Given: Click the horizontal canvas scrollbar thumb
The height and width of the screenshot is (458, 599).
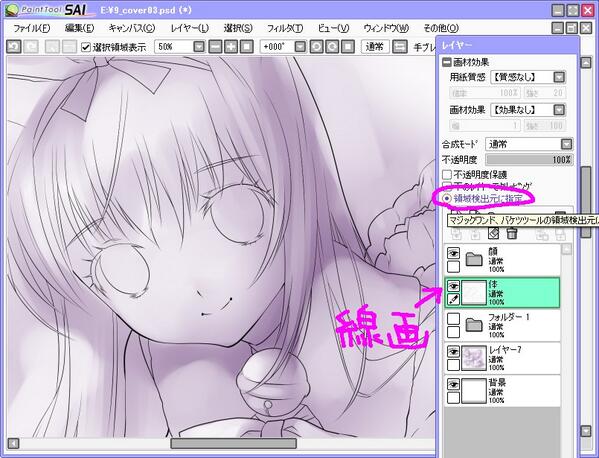Looking at the screenshot, I should pos(233,443).
